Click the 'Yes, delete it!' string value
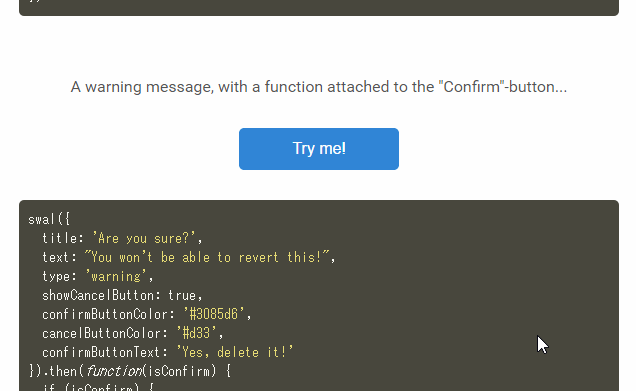Image resolution: width=636 pixels, height=391 pixels. click(x=235, y=352)
